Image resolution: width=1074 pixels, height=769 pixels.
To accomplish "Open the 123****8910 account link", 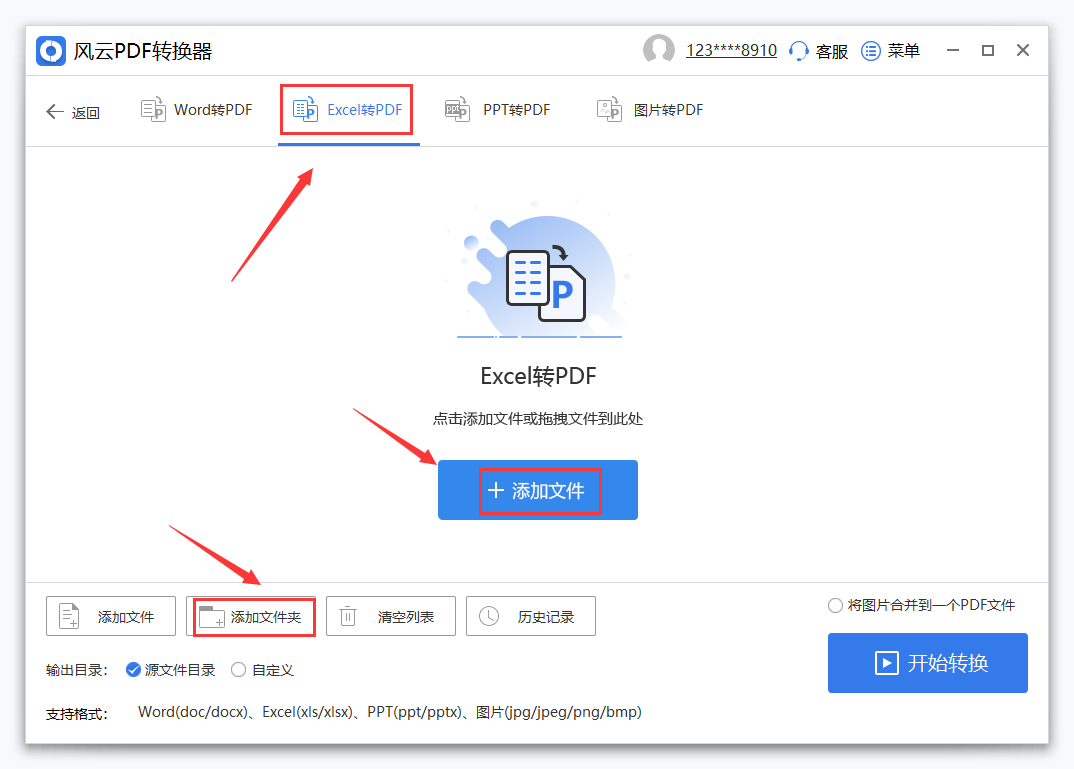I will (x=731, y=49).
